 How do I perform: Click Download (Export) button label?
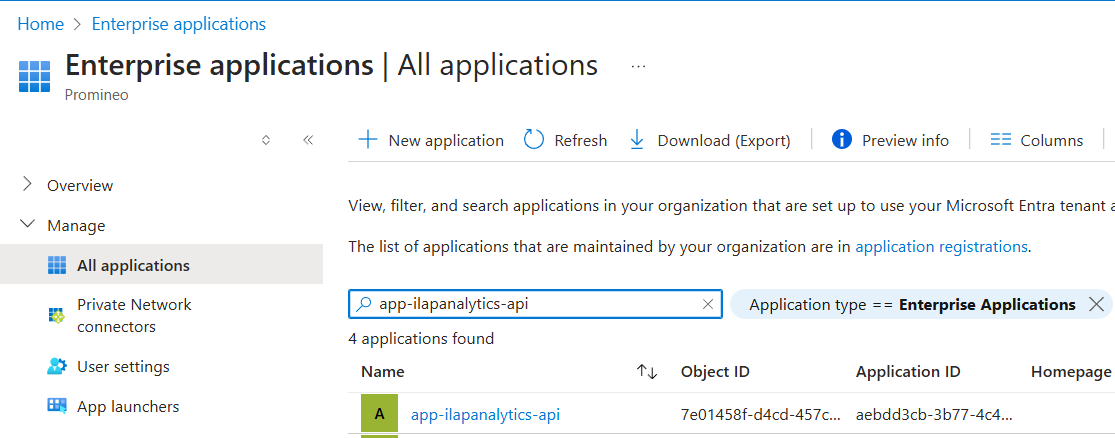(724, 141)
